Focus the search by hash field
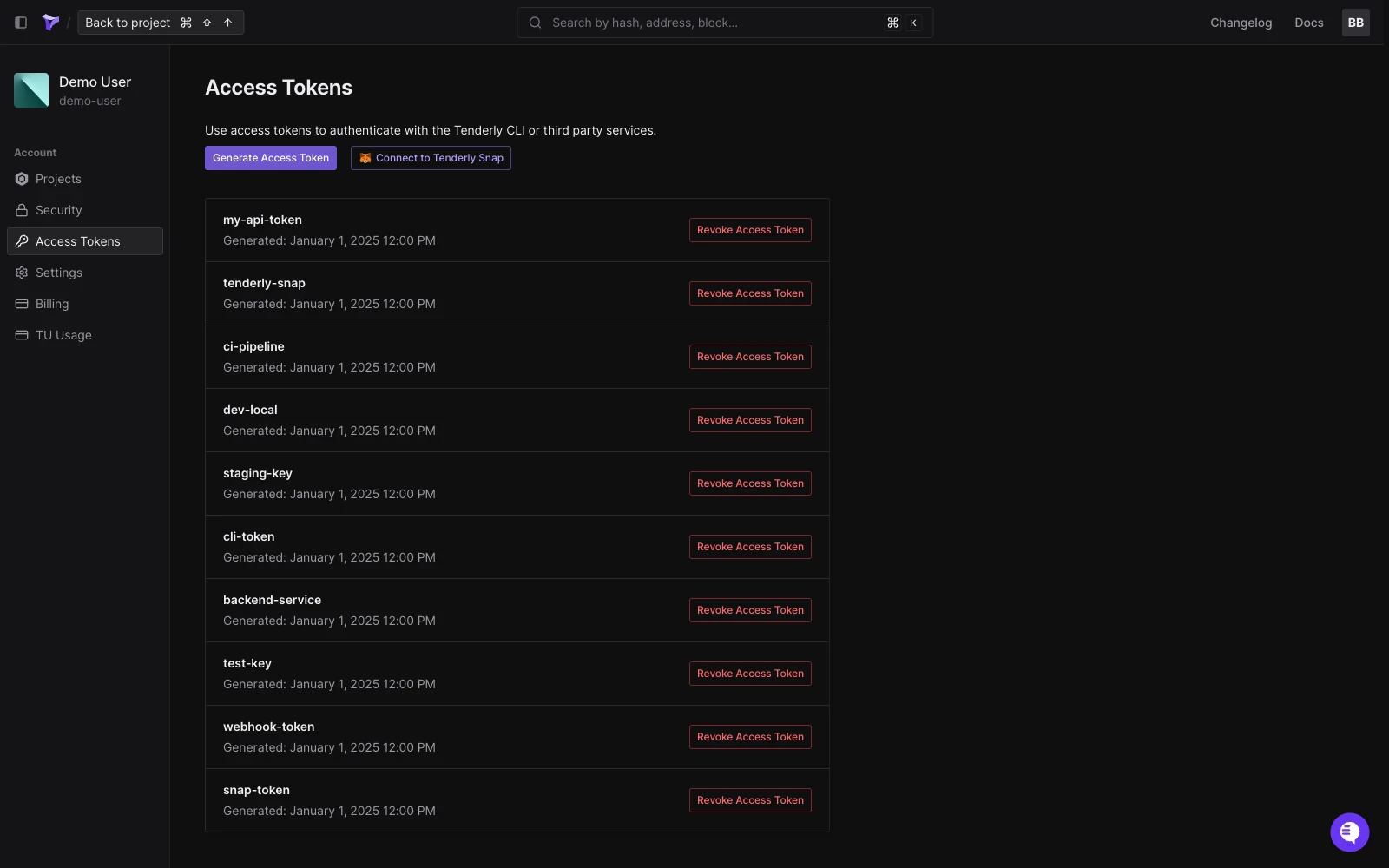Viewport: 1389px width, 868px height. [725, 23]
